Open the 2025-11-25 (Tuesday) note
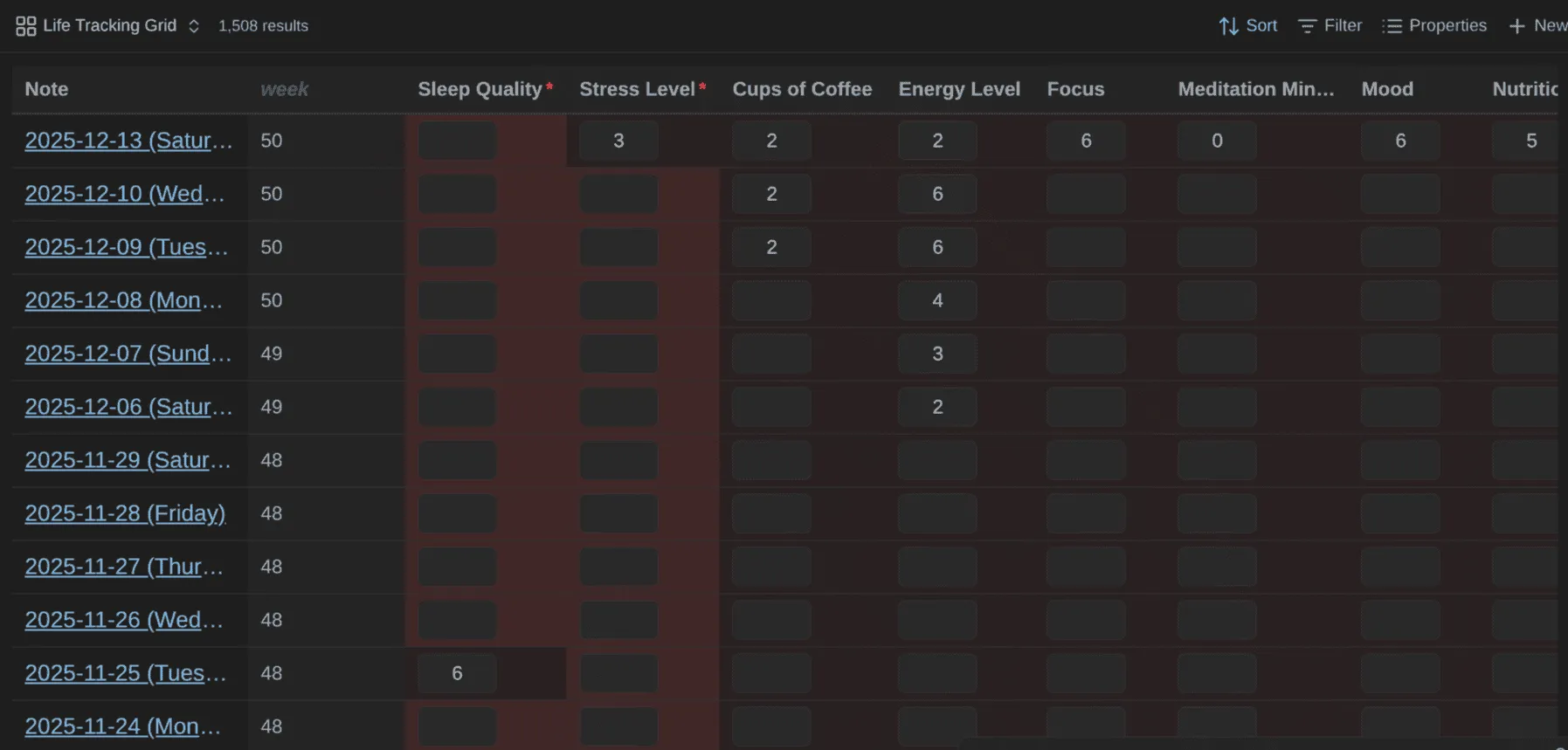Viewport: 1568px width, 750px height. pyautogui.click(x=125, y=673)
